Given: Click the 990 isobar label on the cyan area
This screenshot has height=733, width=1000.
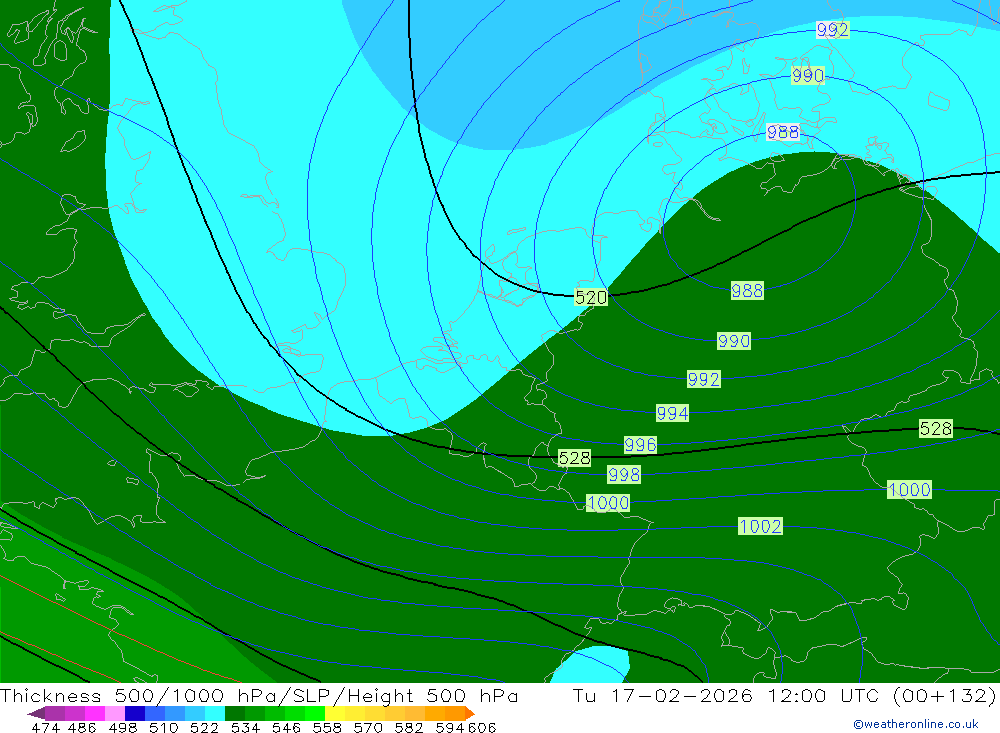Looking at the screenshot, I should 807,75.
